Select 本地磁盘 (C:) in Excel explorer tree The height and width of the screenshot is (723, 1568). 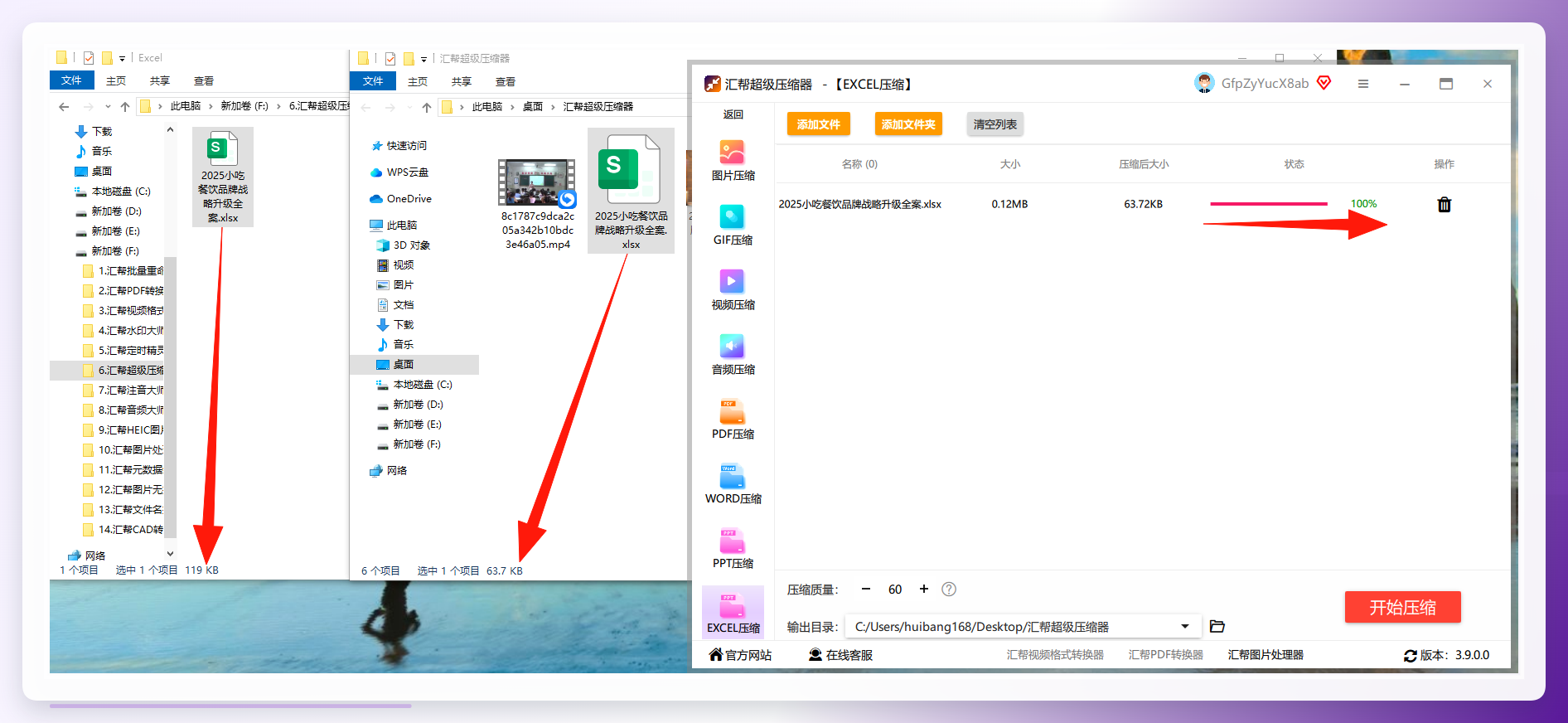coord(114,192)
